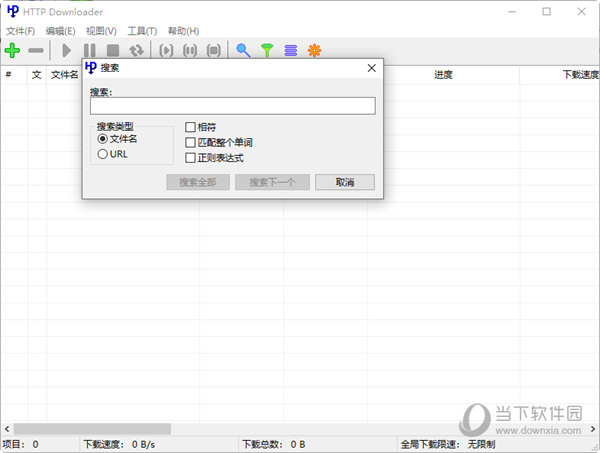Open the 工具(T) menu
Viewport: 600px width, 453px height.
pyautogui.click(x=142, y=31)
